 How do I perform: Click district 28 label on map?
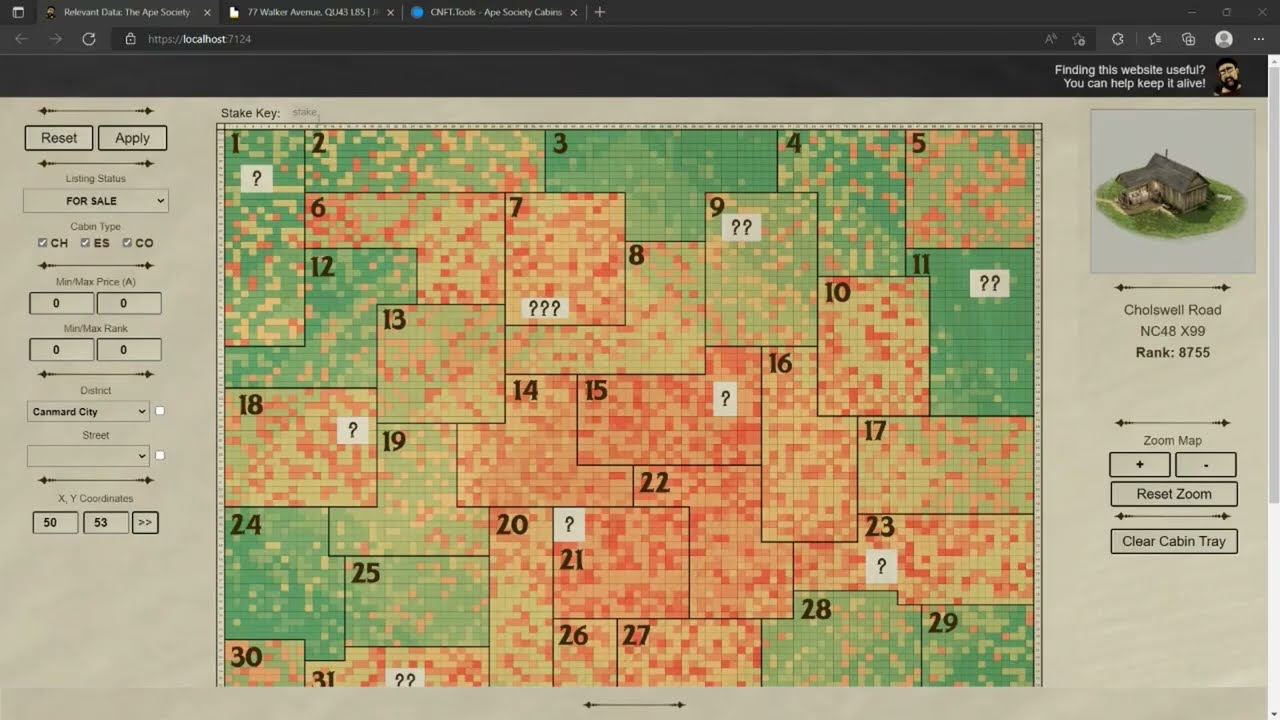[x=816, y=609]
